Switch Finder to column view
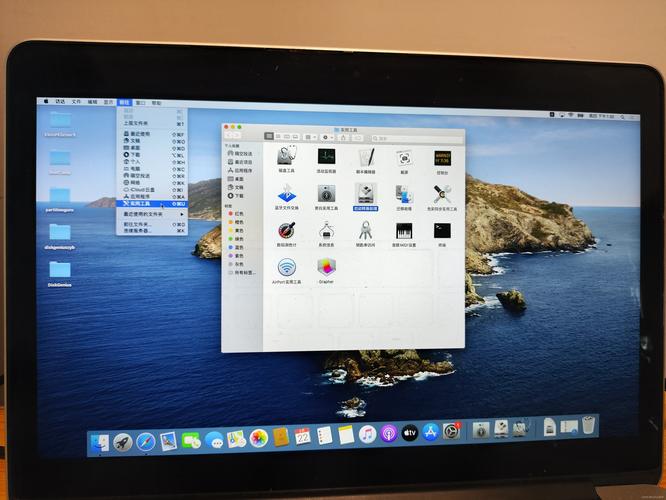The height and width of the screenshot is (500, 666). click(286, 136)
